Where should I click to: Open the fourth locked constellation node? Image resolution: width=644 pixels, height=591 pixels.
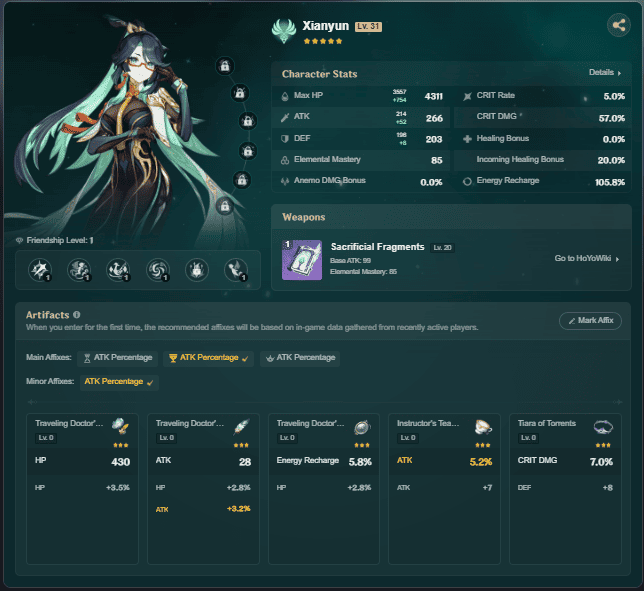[248, 152]
